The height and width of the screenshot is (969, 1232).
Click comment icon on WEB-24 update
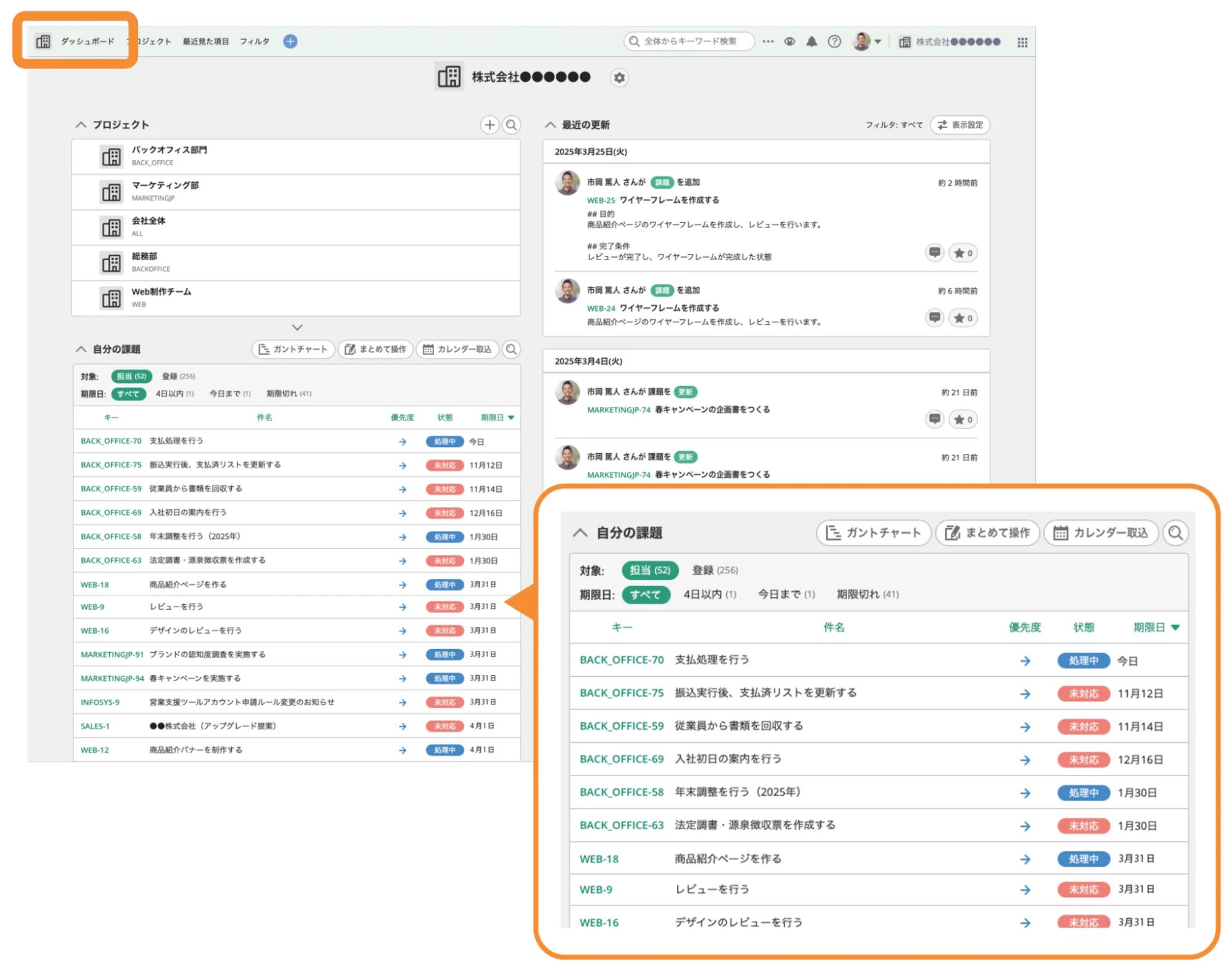coord(935,317)
